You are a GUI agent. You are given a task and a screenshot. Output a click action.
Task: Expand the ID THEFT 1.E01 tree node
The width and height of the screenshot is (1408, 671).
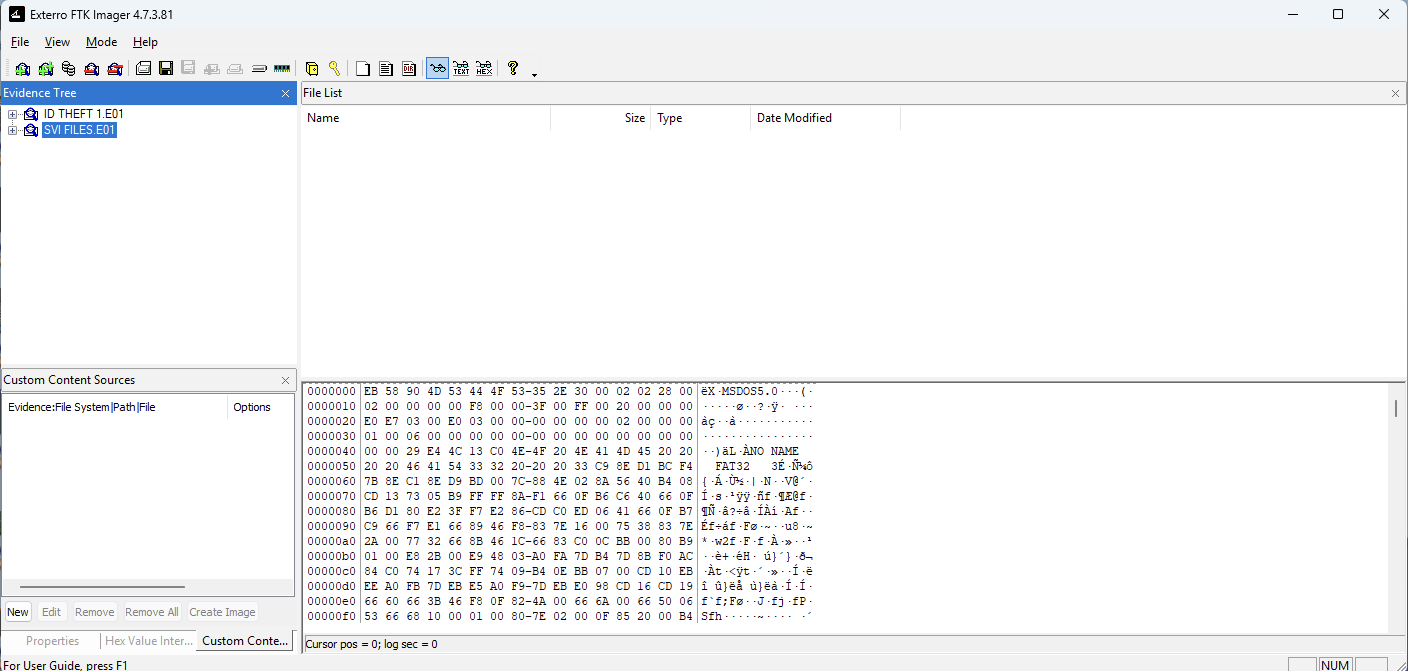(x=13, y=115)
